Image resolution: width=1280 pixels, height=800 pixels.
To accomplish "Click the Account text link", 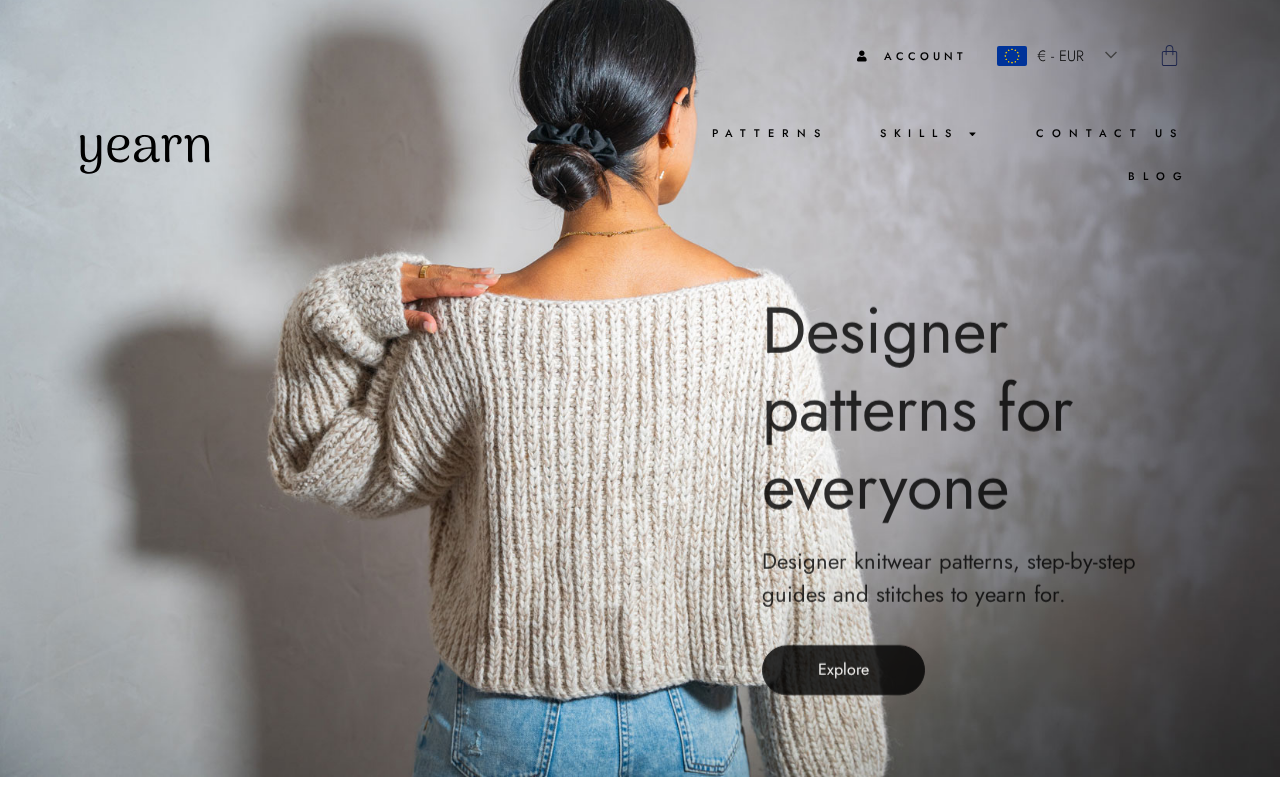I will (924, 56).
